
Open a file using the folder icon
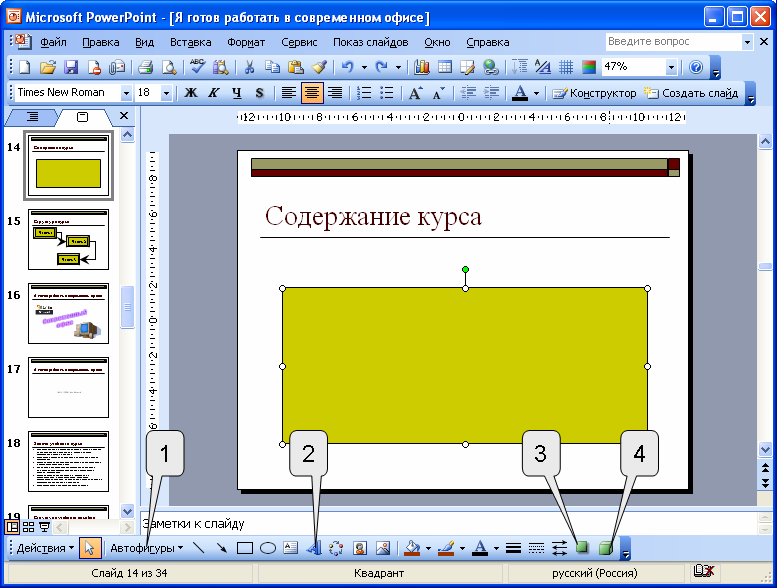[x=48, y=67]
